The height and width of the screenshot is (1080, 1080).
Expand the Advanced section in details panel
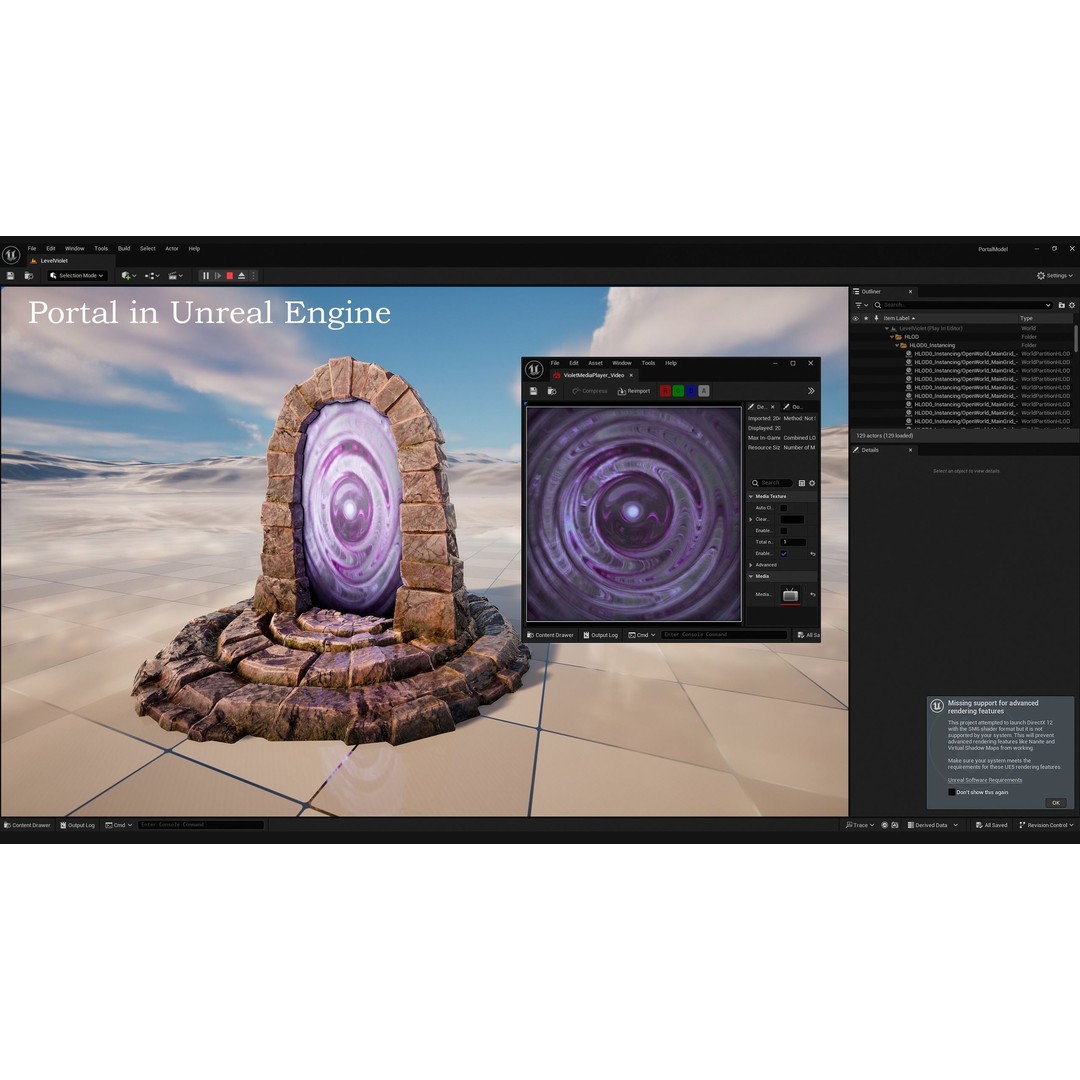tap(751, 565)
